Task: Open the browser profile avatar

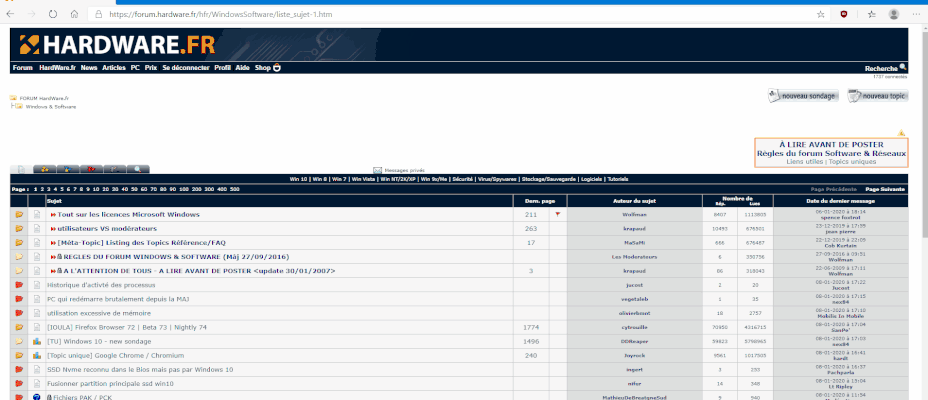Action: click(894, 14)
